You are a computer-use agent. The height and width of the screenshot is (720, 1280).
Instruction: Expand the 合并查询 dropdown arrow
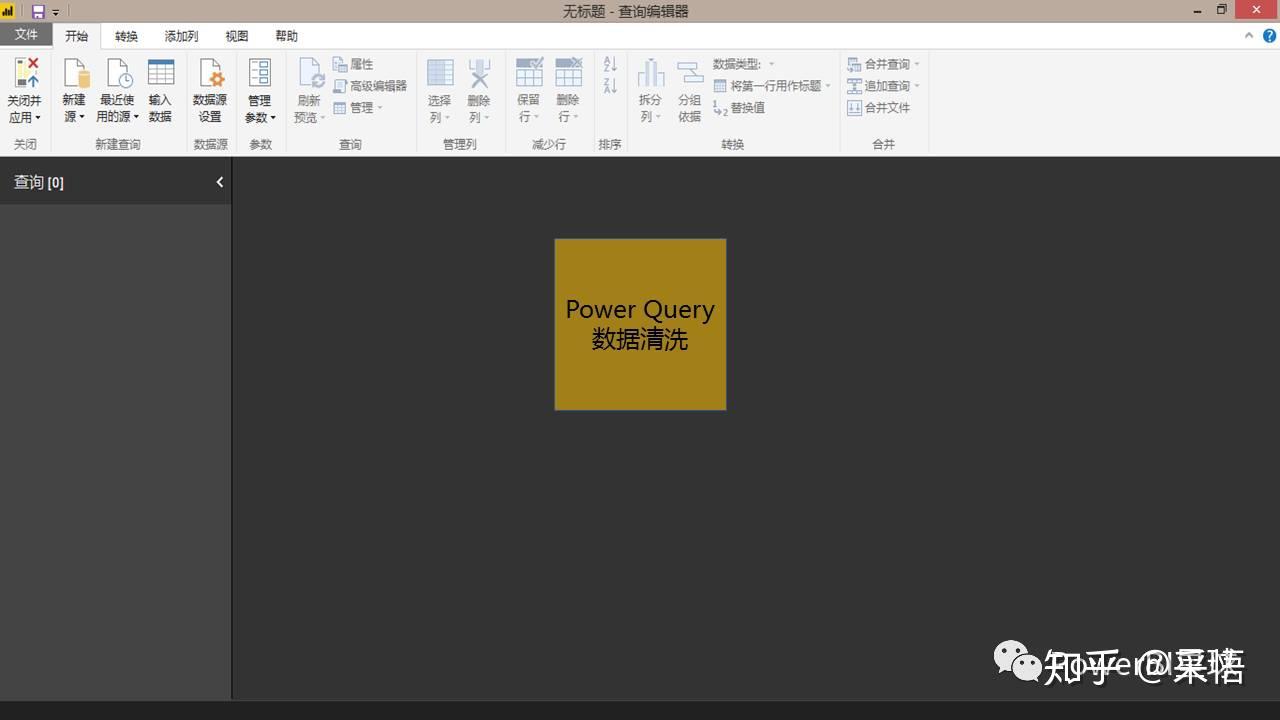(x=917, y=64)
